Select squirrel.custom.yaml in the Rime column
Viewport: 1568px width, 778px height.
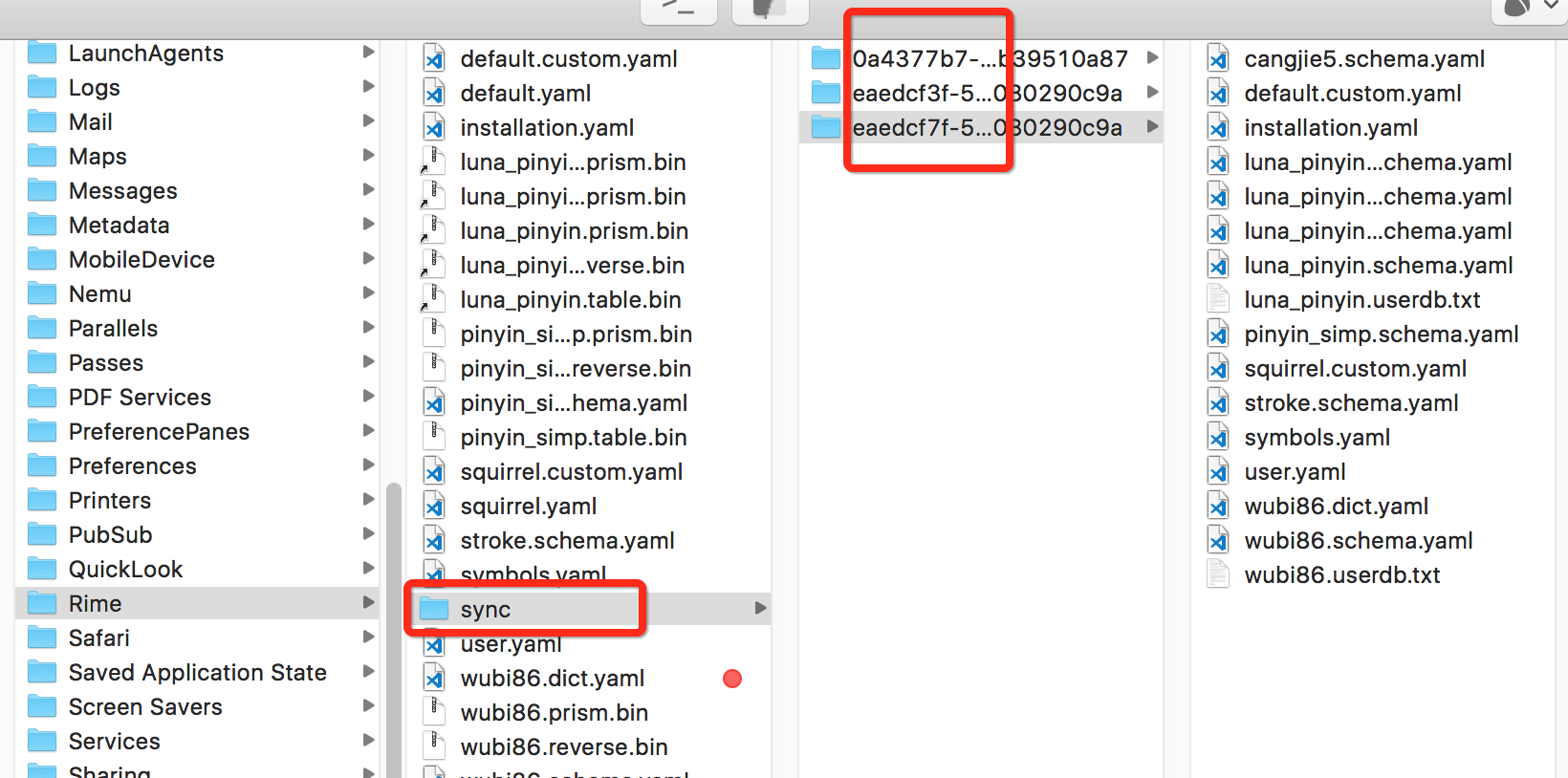click(x=571, y=471)
